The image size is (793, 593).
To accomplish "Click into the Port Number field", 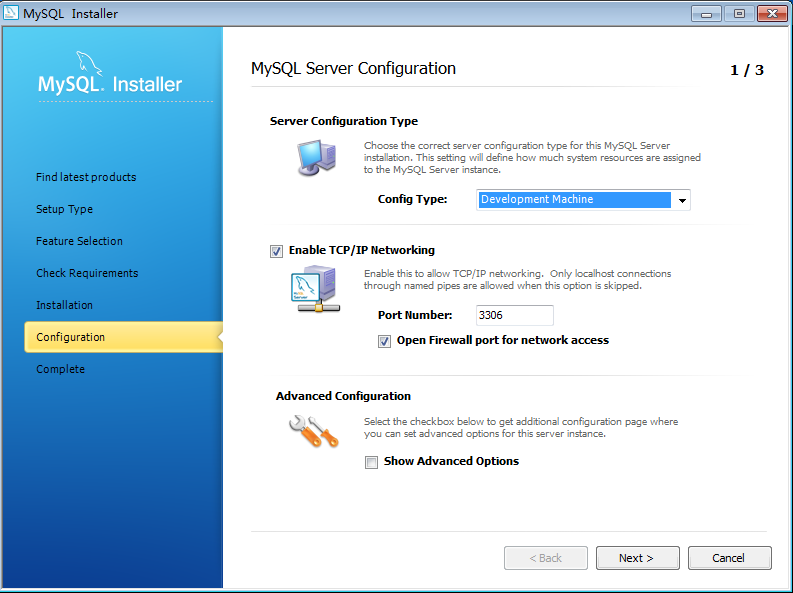I will tap(514, 315).
